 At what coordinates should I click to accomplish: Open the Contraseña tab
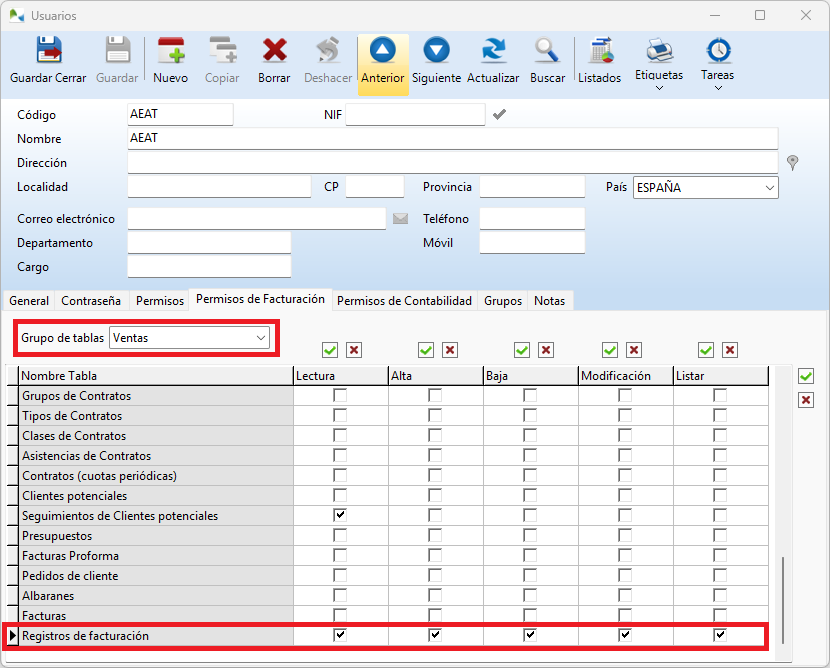(91, 300)
